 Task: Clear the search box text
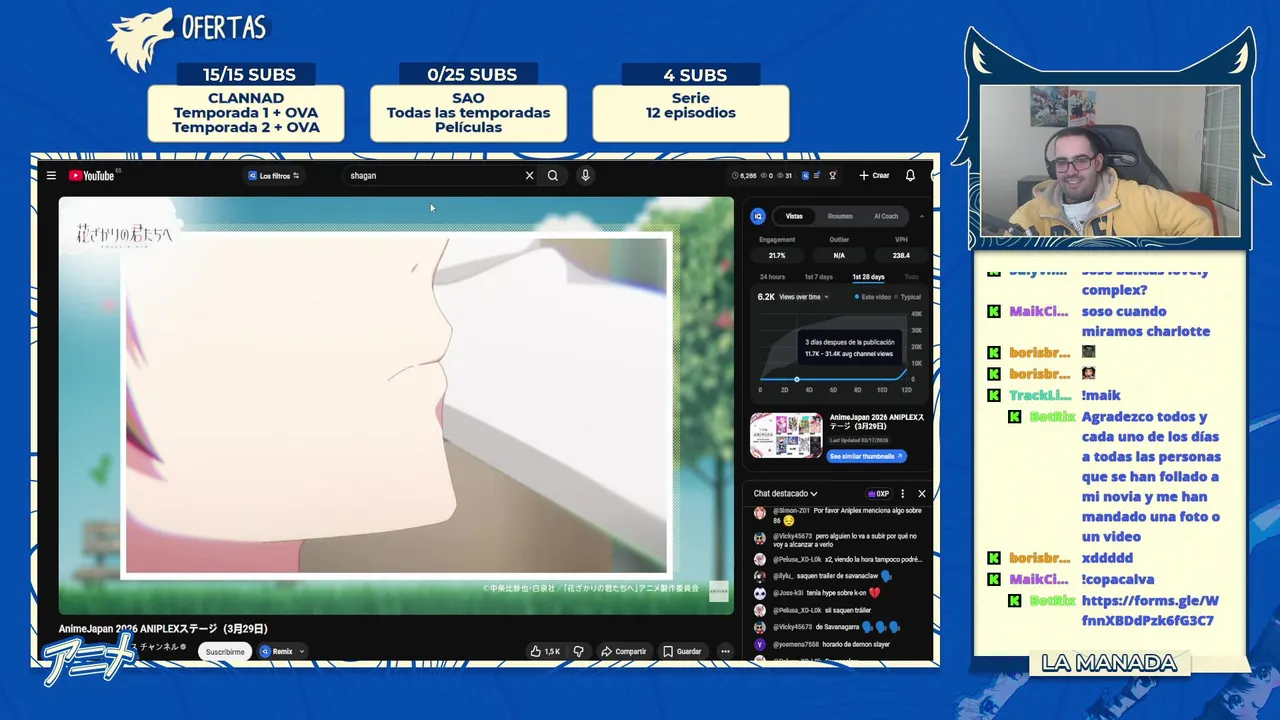530,176
